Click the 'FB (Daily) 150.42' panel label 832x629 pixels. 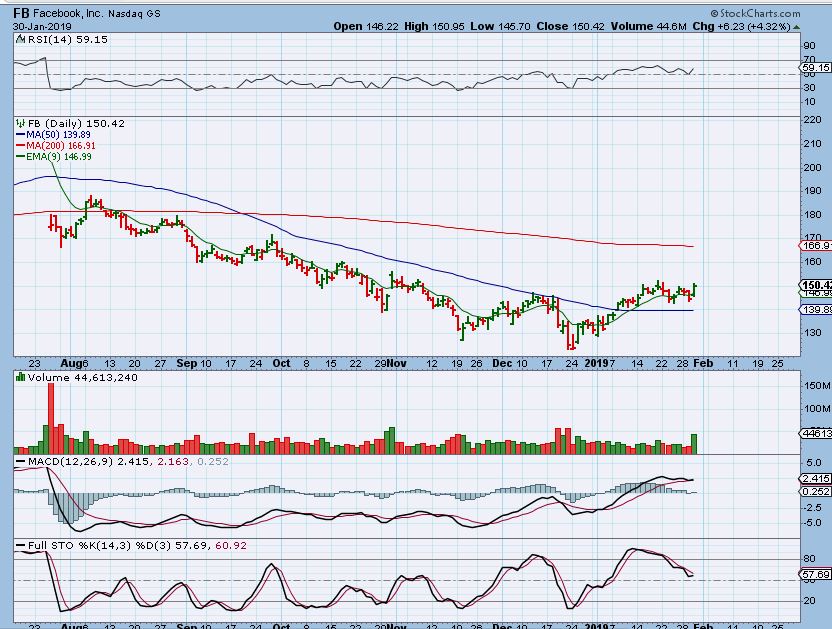76,123
